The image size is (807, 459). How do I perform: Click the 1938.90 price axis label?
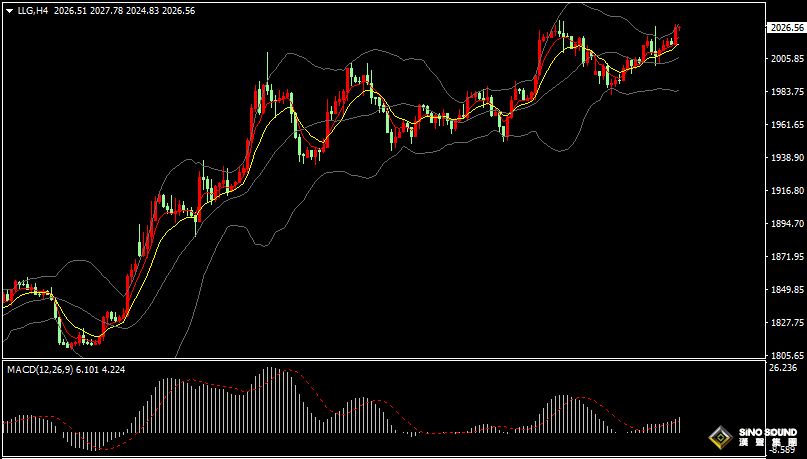(785, 158)
